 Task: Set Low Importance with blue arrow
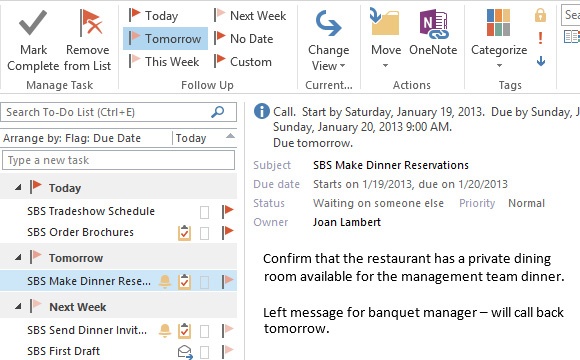click(x=541, y=61)
